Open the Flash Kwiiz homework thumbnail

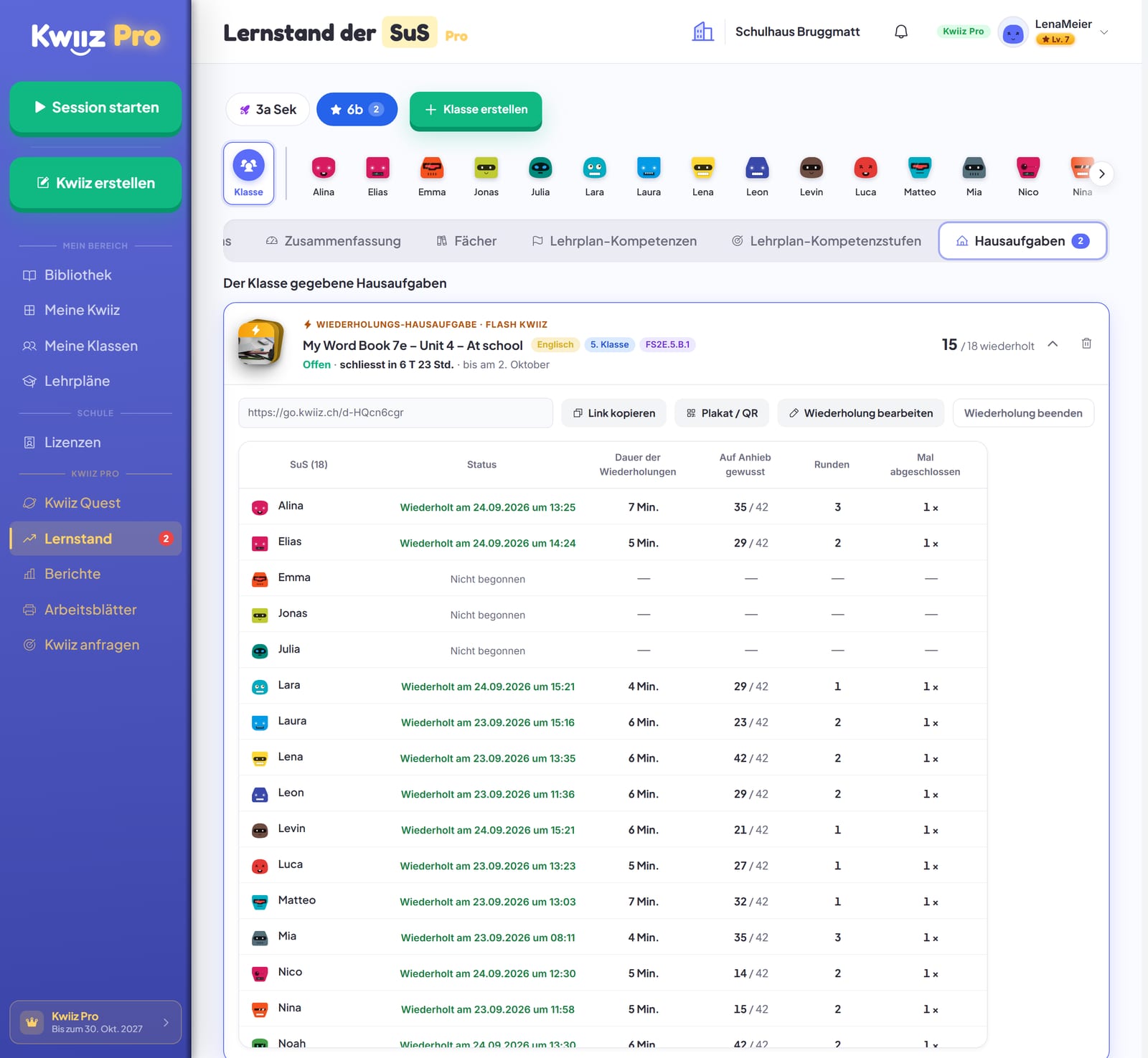point(260,343)
